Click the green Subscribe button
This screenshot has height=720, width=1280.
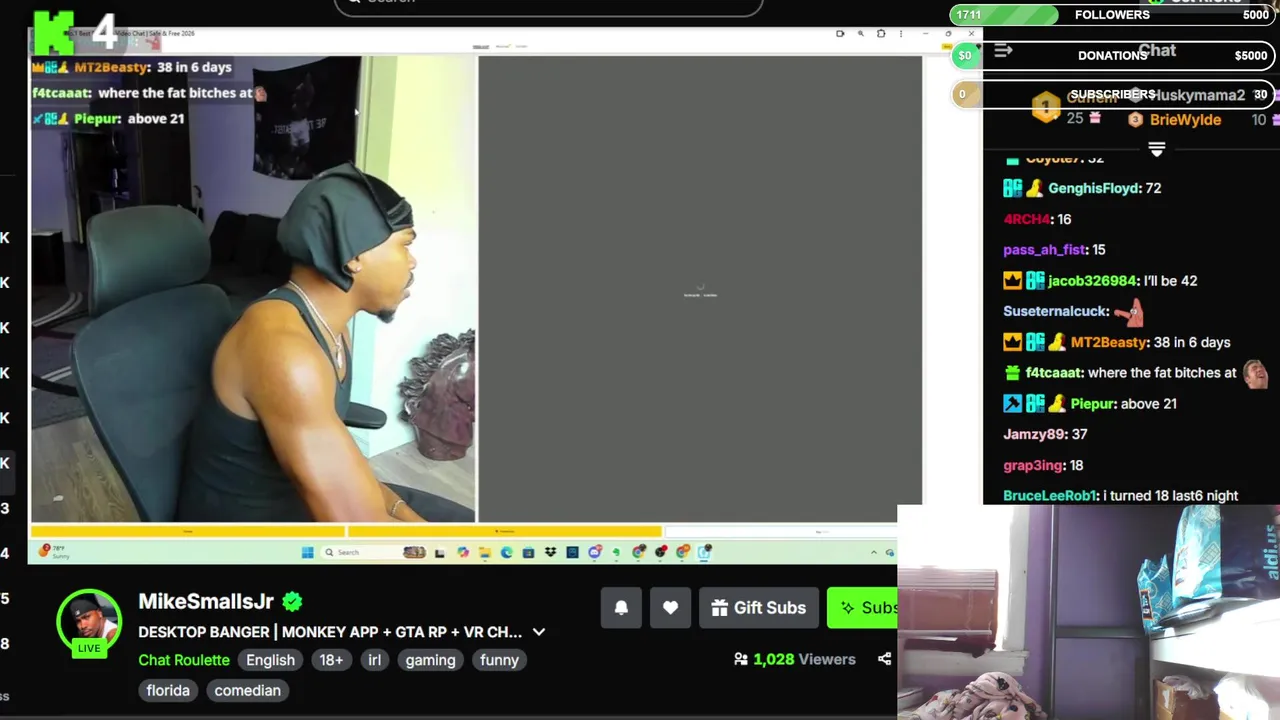click(862, 607)
